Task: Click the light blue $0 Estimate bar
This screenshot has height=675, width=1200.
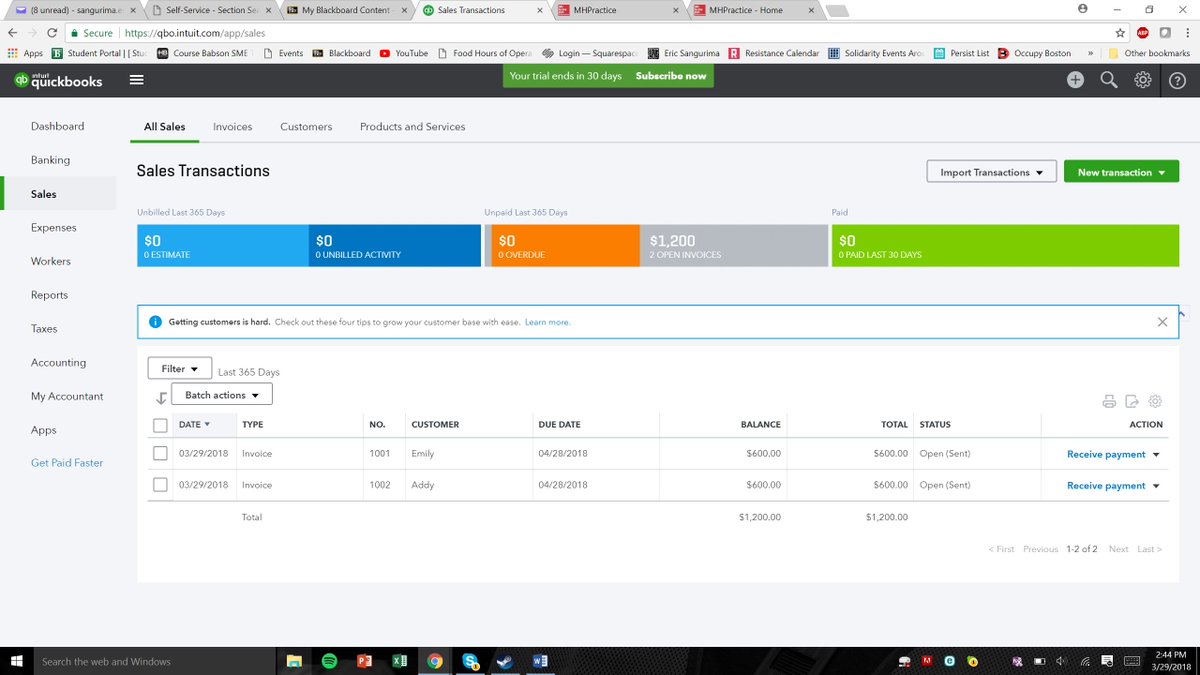Action: click(x=223, y=246)
